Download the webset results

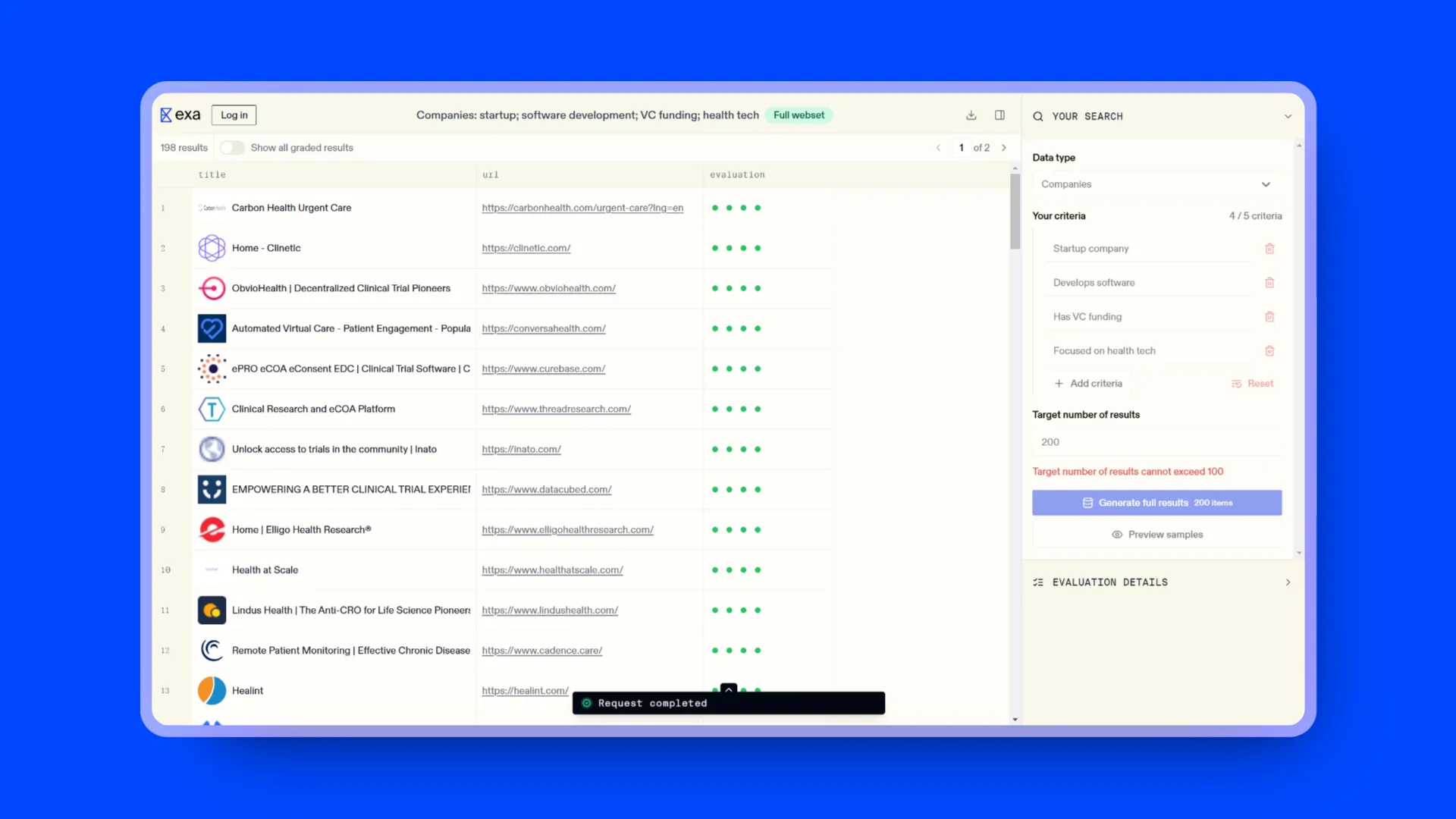[x=971, y=115]
